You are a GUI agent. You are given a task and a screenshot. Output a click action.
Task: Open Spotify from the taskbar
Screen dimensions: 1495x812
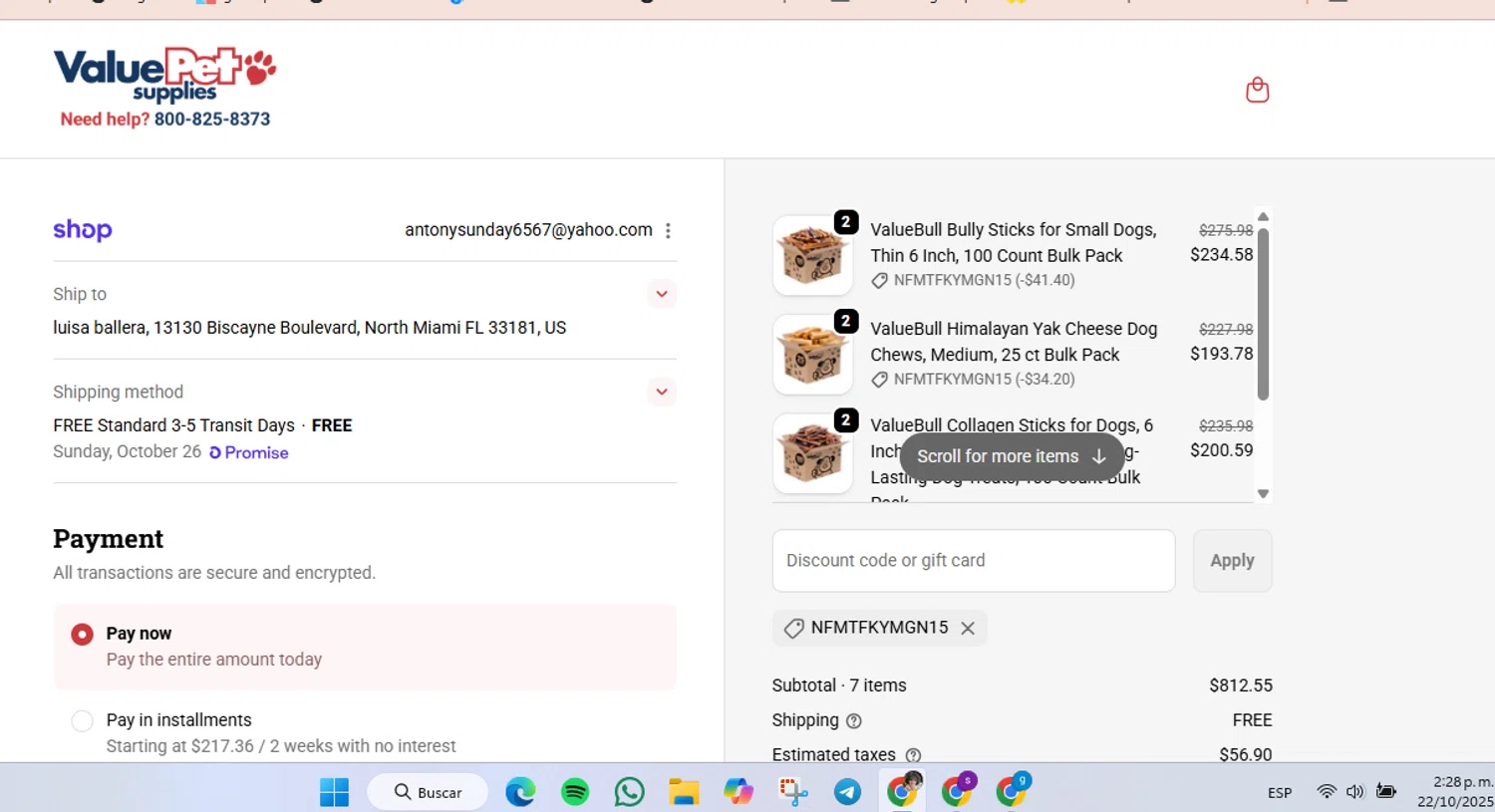click(x=575, y=792)
